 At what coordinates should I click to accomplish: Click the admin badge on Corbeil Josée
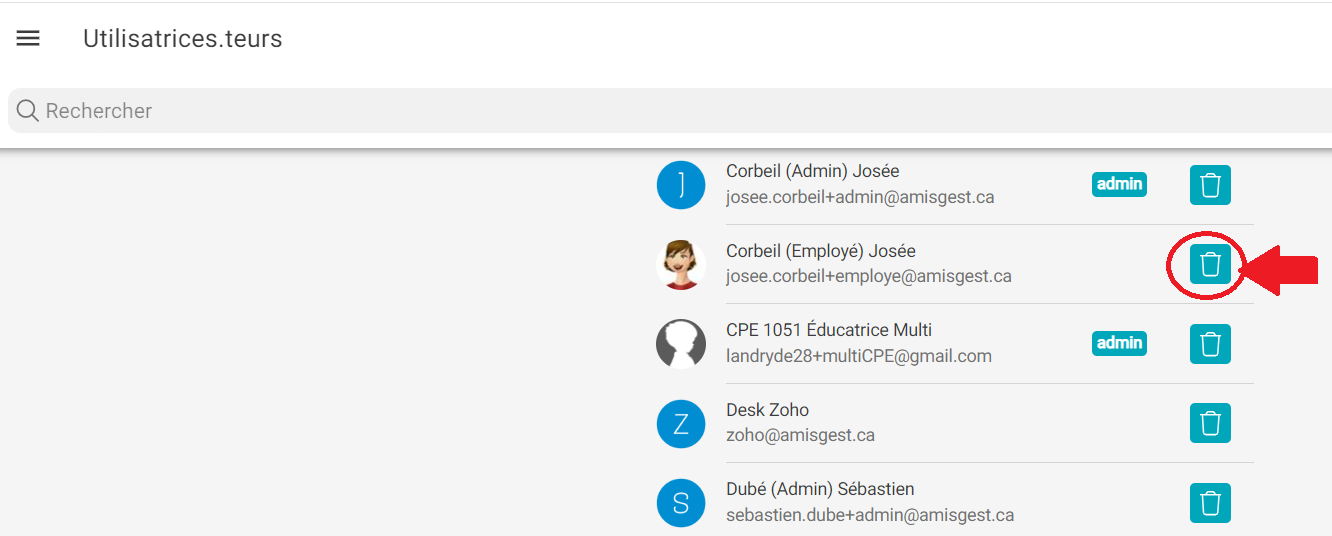pyautogui.click(x=1119, y=184)
